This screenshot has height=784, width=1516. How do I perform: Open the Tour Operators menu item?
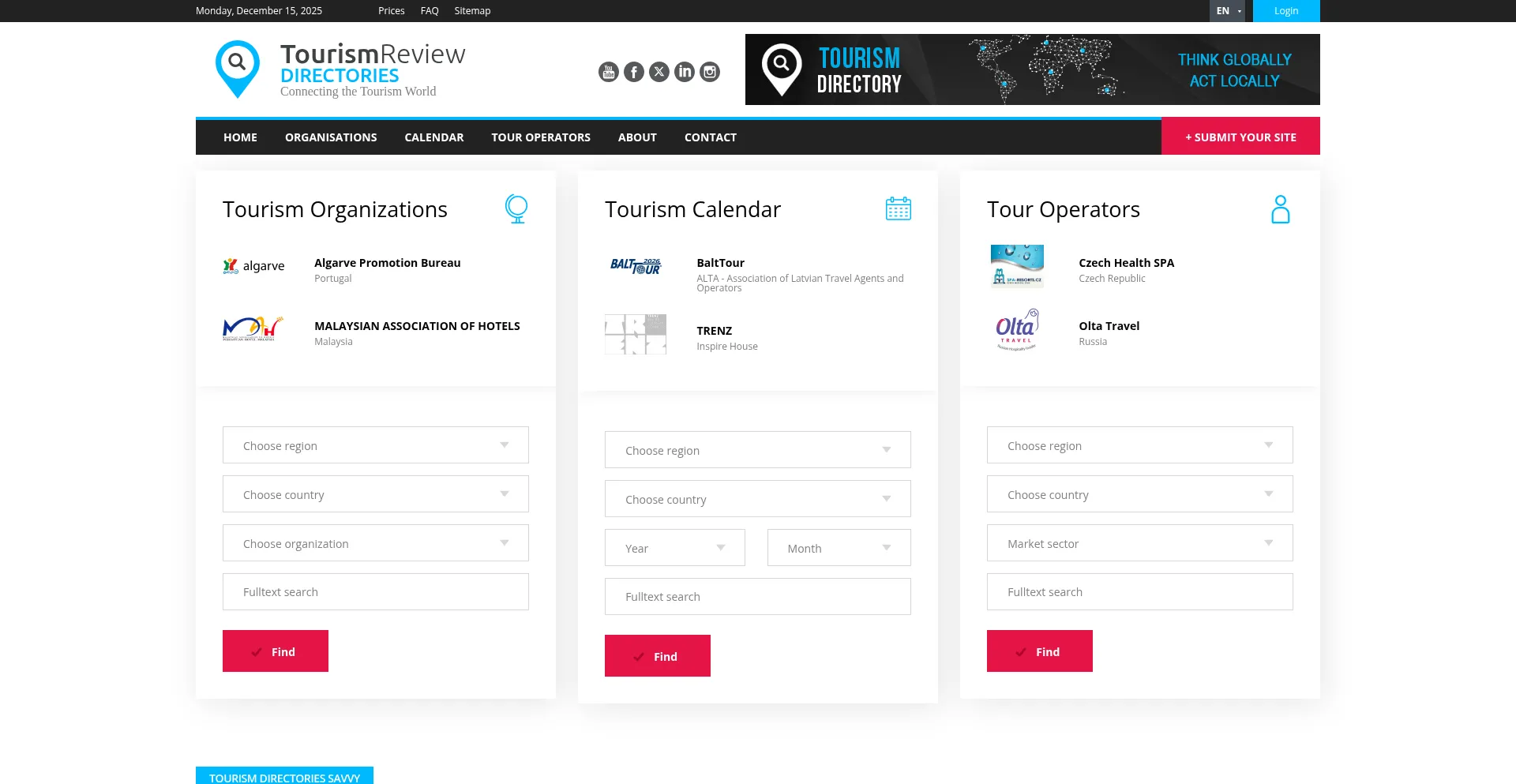pyautogui.click(x=540, y=137)
